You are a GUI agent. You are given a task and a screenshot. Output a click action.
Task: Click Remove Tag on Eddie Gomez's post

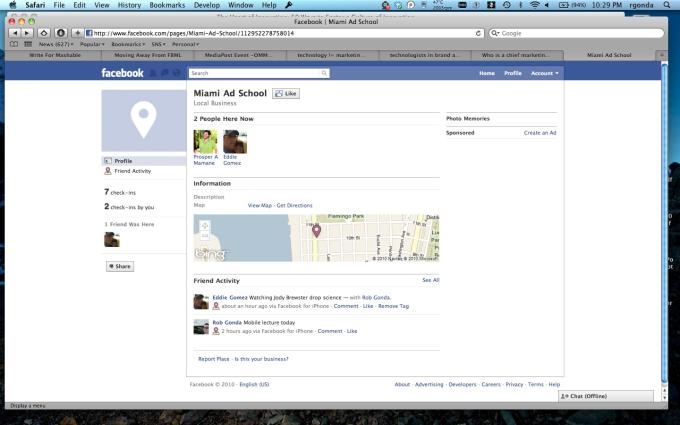tap(393, 306)
